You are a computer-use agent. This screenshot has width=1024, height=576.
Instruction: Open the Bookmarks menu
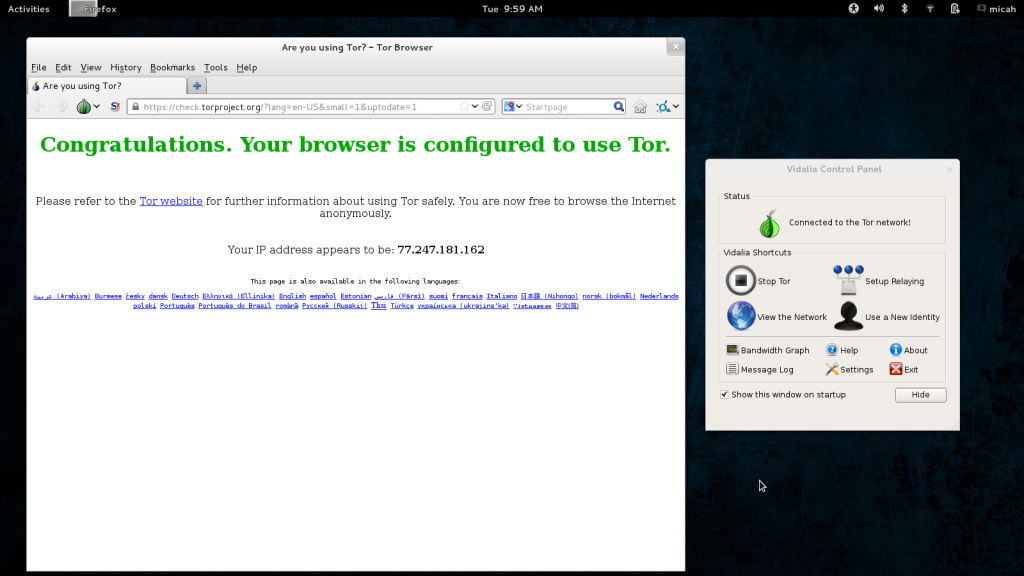[172, 67]
